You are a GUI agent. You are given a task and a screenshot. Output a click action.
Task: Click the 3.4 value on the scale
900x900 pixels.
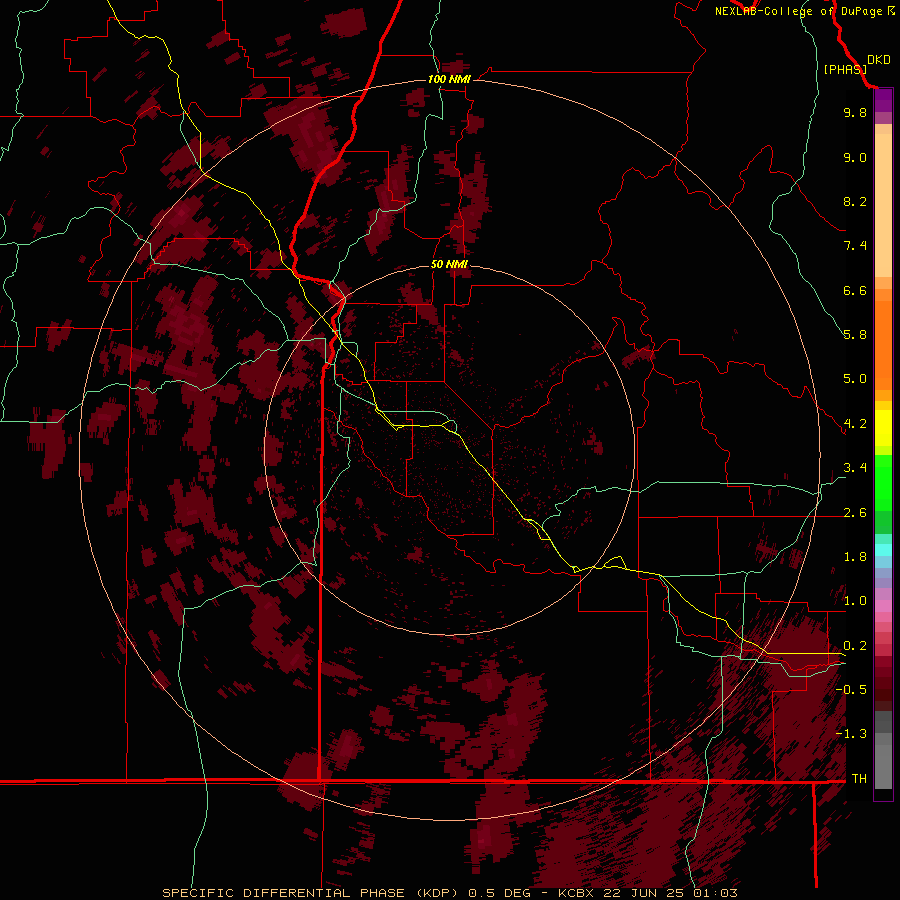pyautogui.click(x=855, y=468)
